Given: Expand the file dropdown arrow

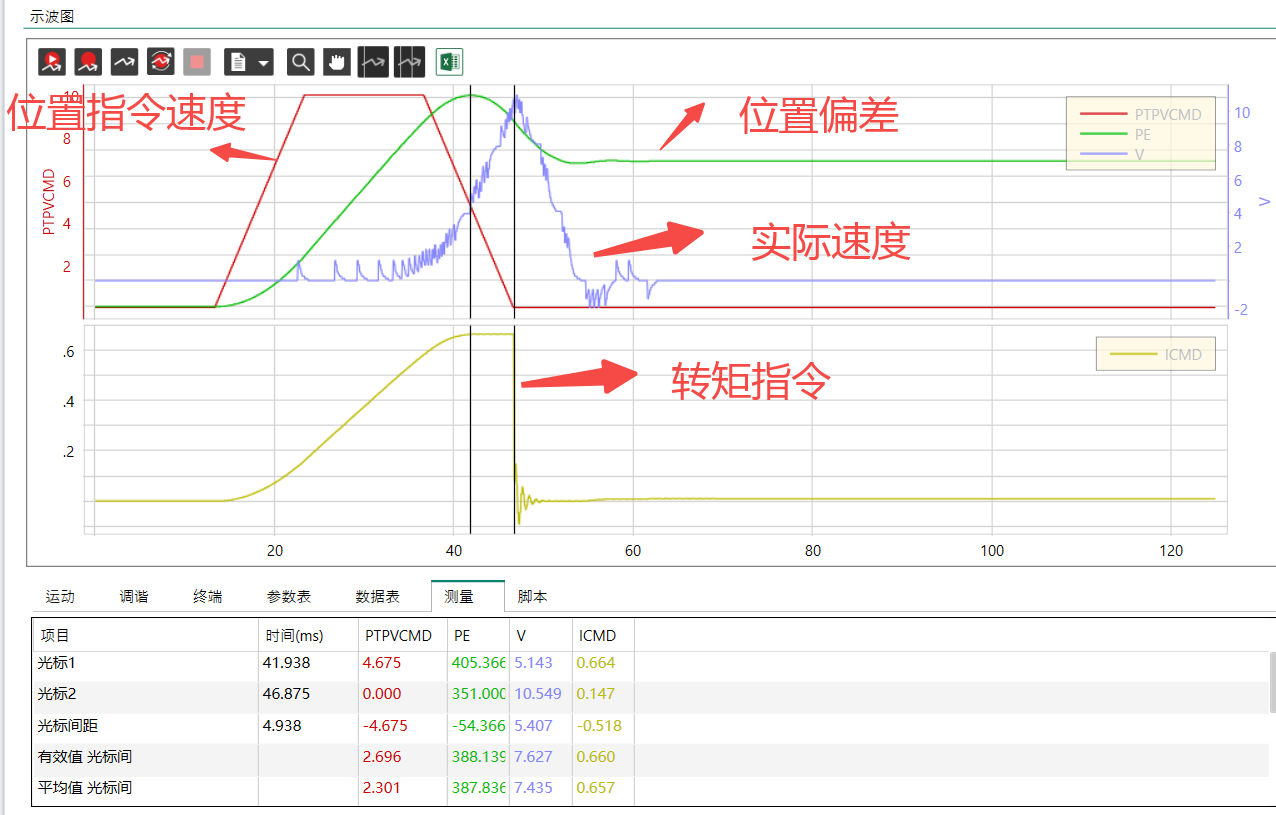Looking at the screenshot, I should coord(264,62).
